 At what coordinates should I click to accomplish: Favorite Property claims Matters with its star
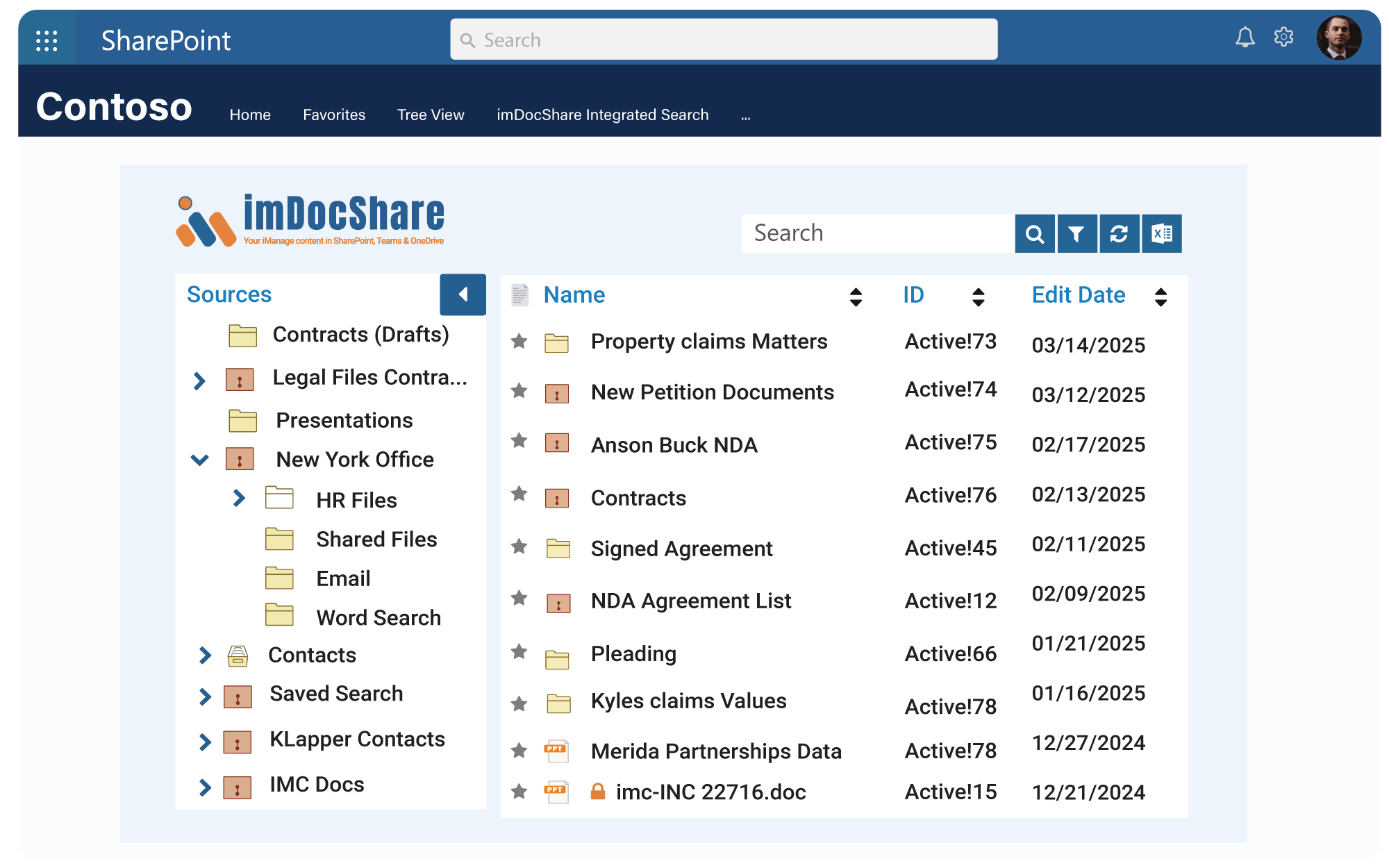(x=519, y=340)
